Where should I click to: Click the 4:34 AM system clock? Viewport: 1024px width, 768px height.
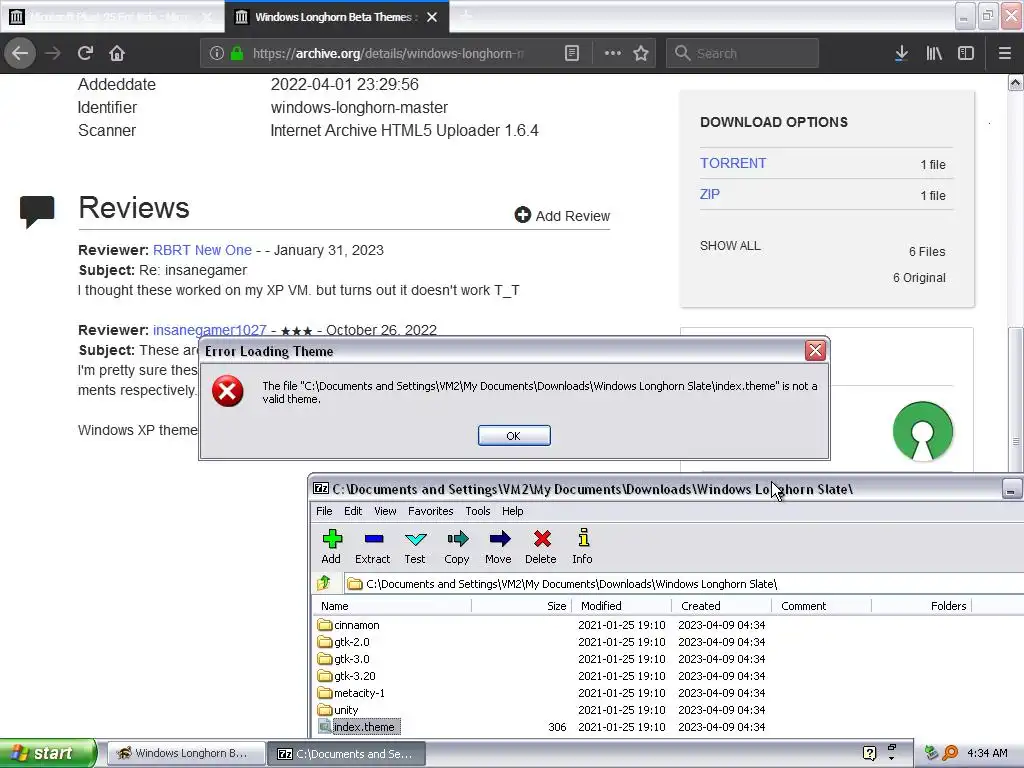click(987, 753)
